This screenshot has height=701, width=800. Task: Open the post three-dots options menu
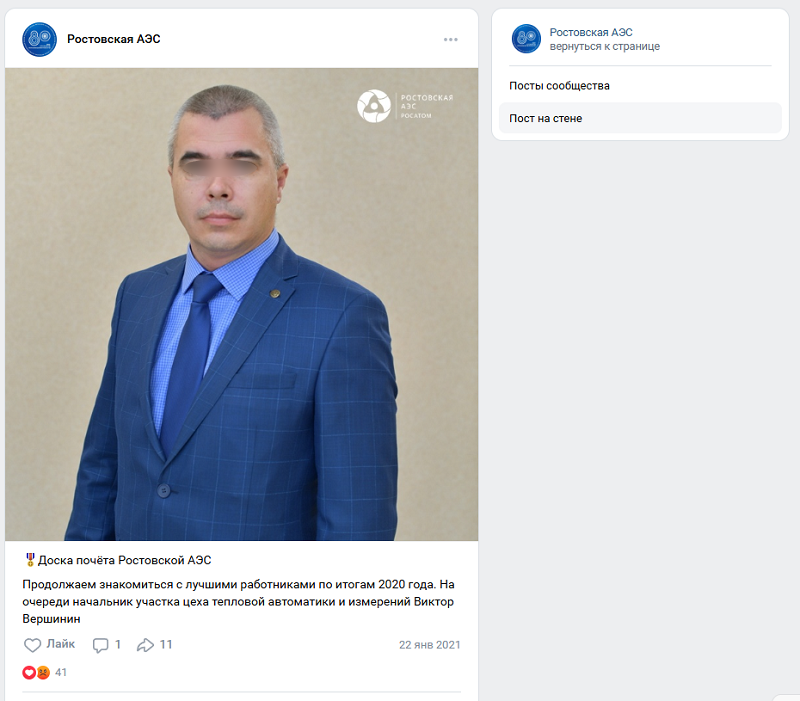tap(451, 39)
